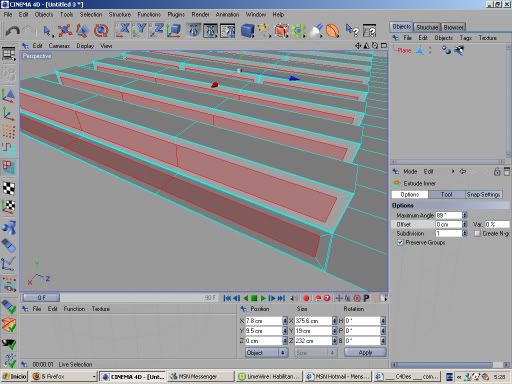512x384 pixels.
Task: Add a Light object from toolbar
Action: (x=316, y=31)
